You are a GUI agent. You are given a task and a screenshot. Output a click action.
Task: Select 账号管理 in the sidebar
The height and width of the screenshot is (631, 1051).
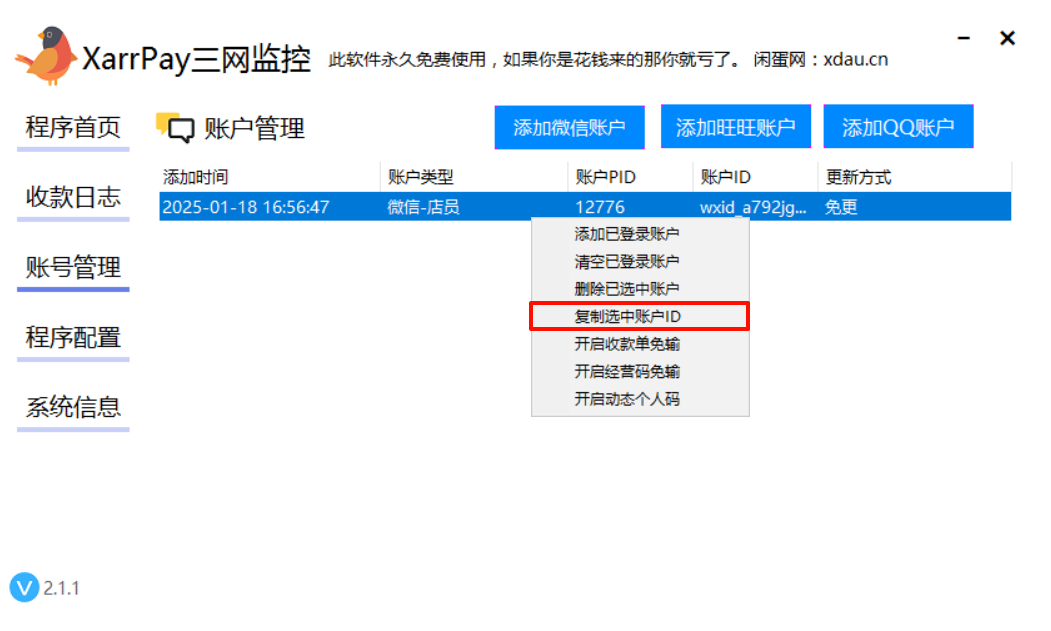tap(72, 268)
